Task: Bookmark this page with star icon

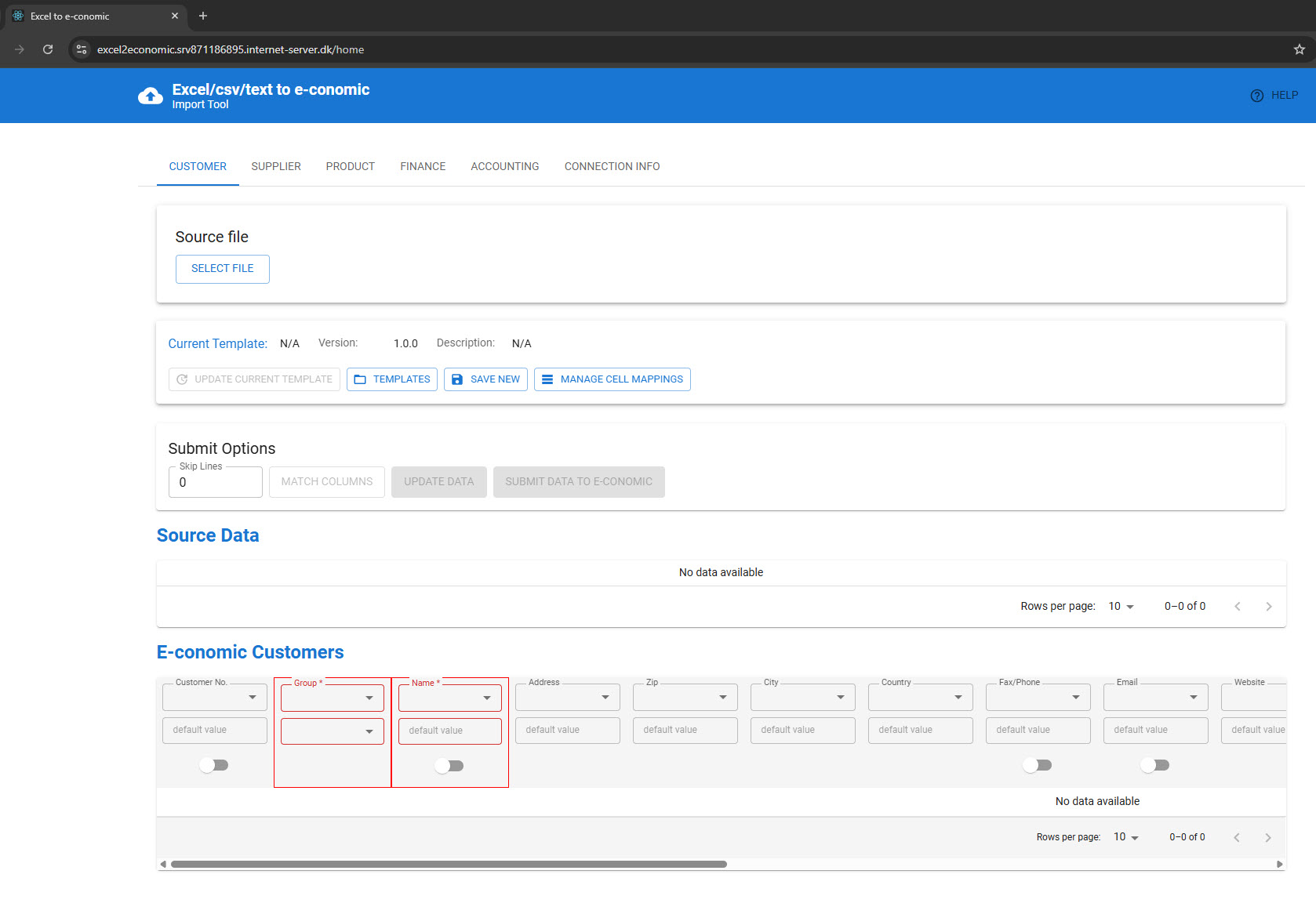Action: 1300,49
